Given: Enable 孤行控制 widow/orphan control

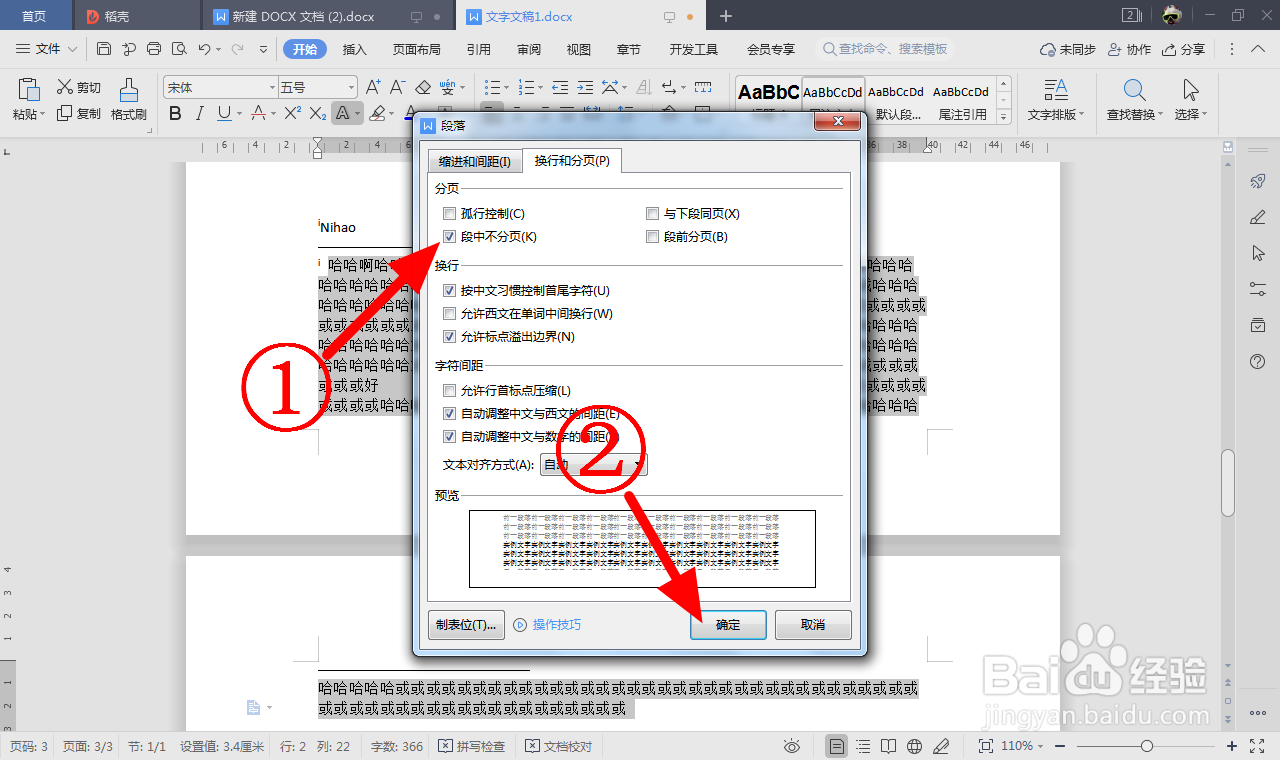Looking at the screenshot, I should (x=449, y=213).
